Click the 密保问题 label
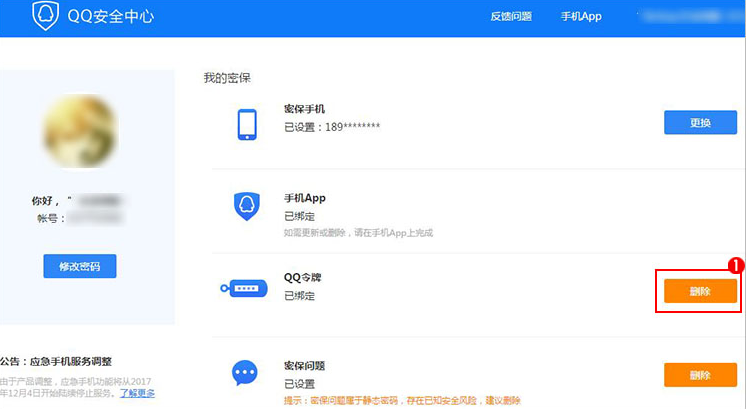Viewport: 746px width, 409px height. coord(304,366)
